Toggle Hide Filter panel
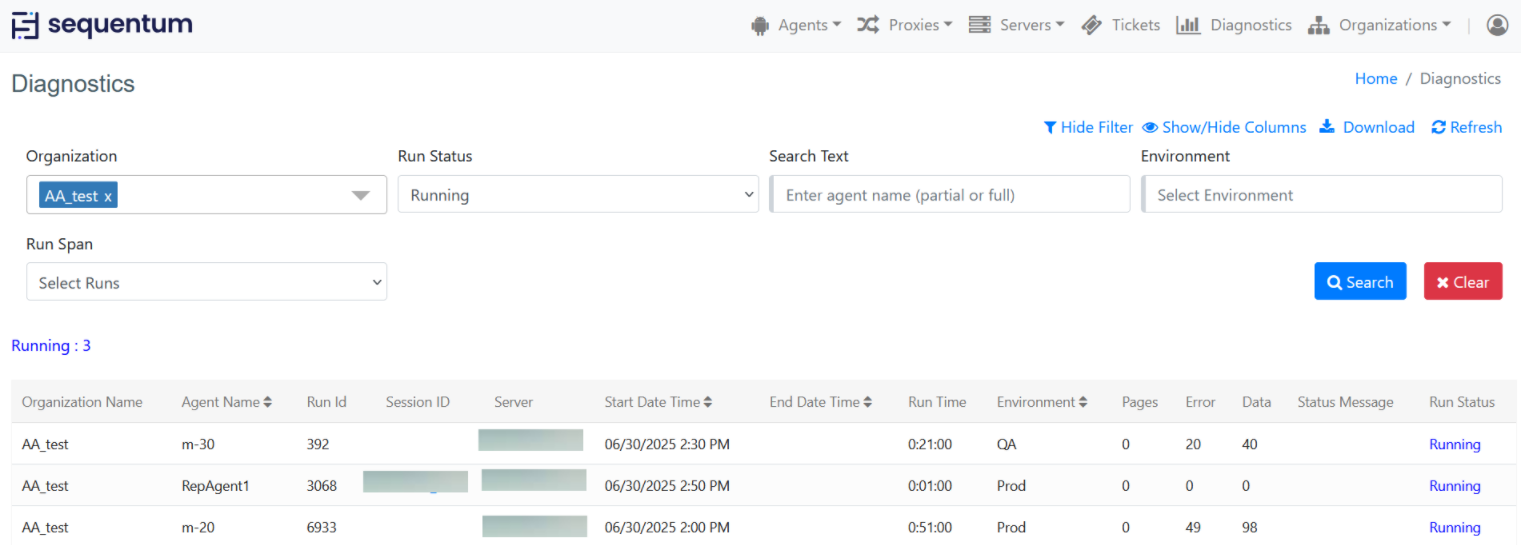This screenshot has height=545, width=1521. click(x=1088, y=127)
